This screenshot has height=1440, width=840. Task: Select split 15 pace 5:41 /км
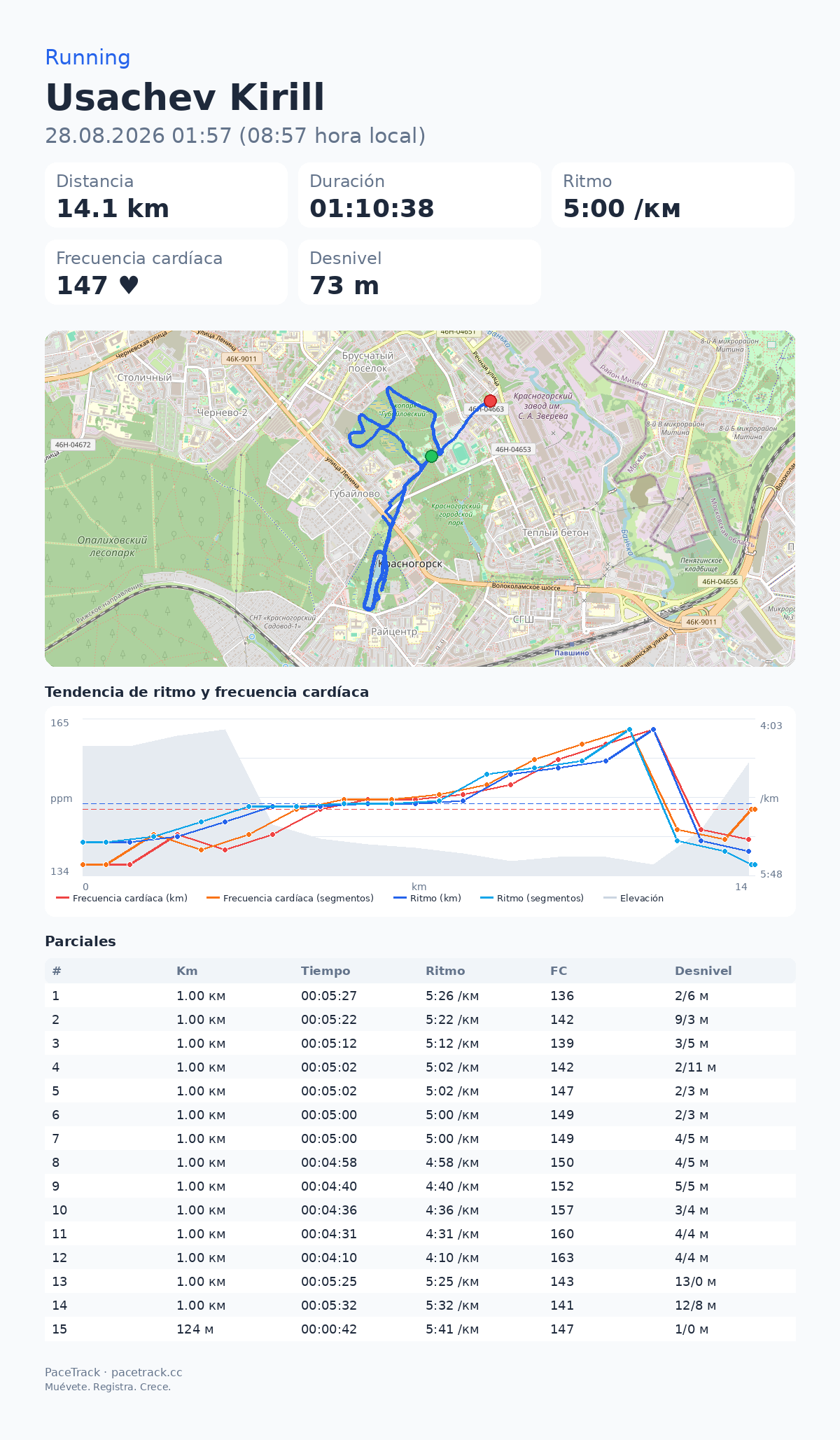click(452, 1329)
